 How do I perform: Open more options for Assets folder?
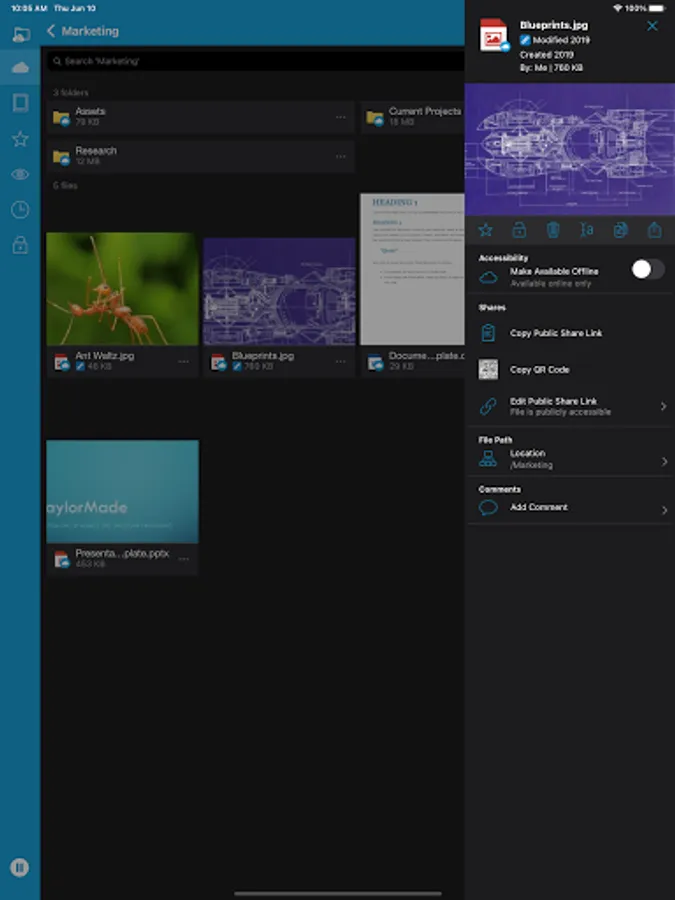tap(341, 117)
